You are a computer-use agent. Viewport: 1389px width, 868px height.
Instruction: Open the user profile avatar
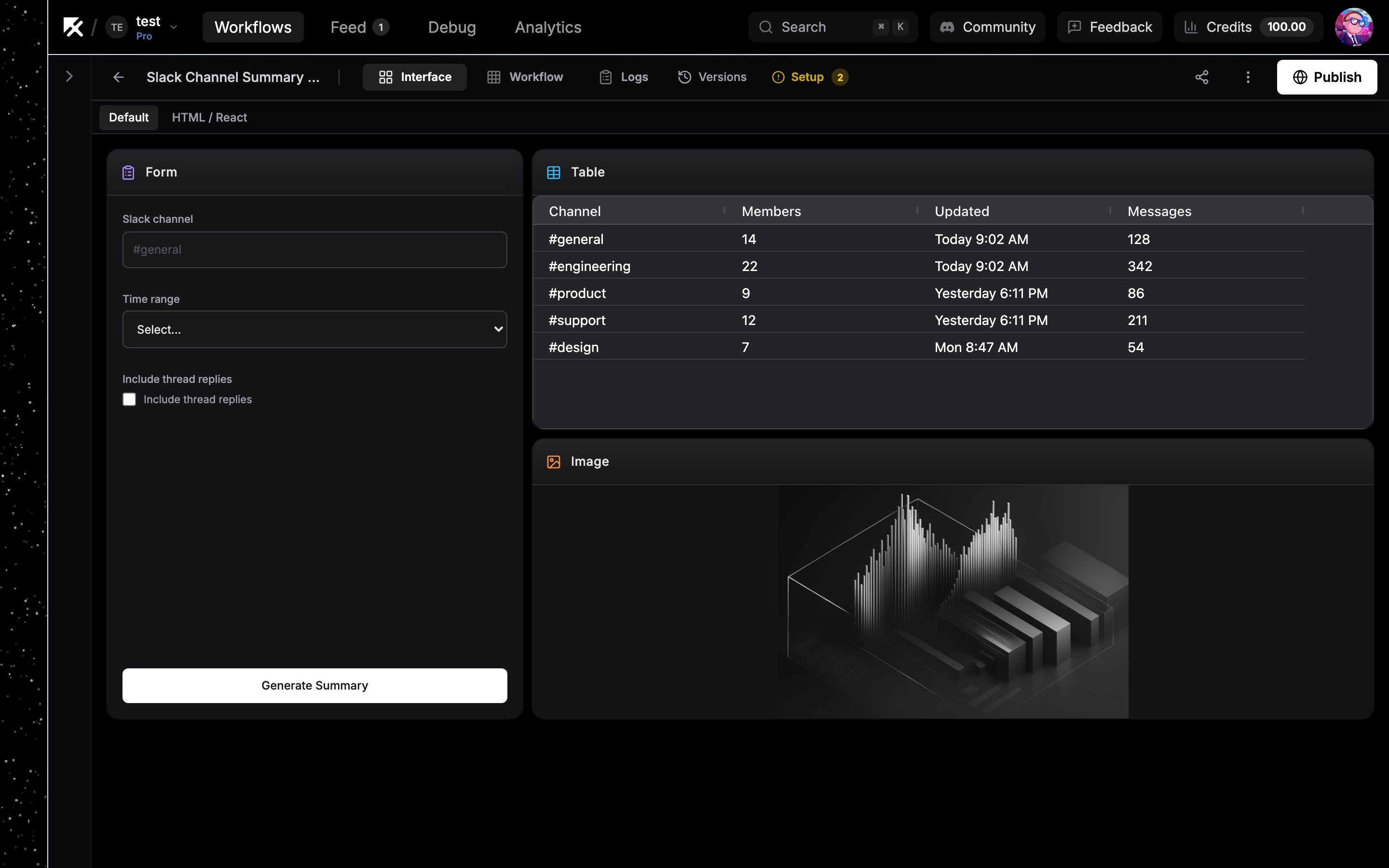click(1353, 27)
